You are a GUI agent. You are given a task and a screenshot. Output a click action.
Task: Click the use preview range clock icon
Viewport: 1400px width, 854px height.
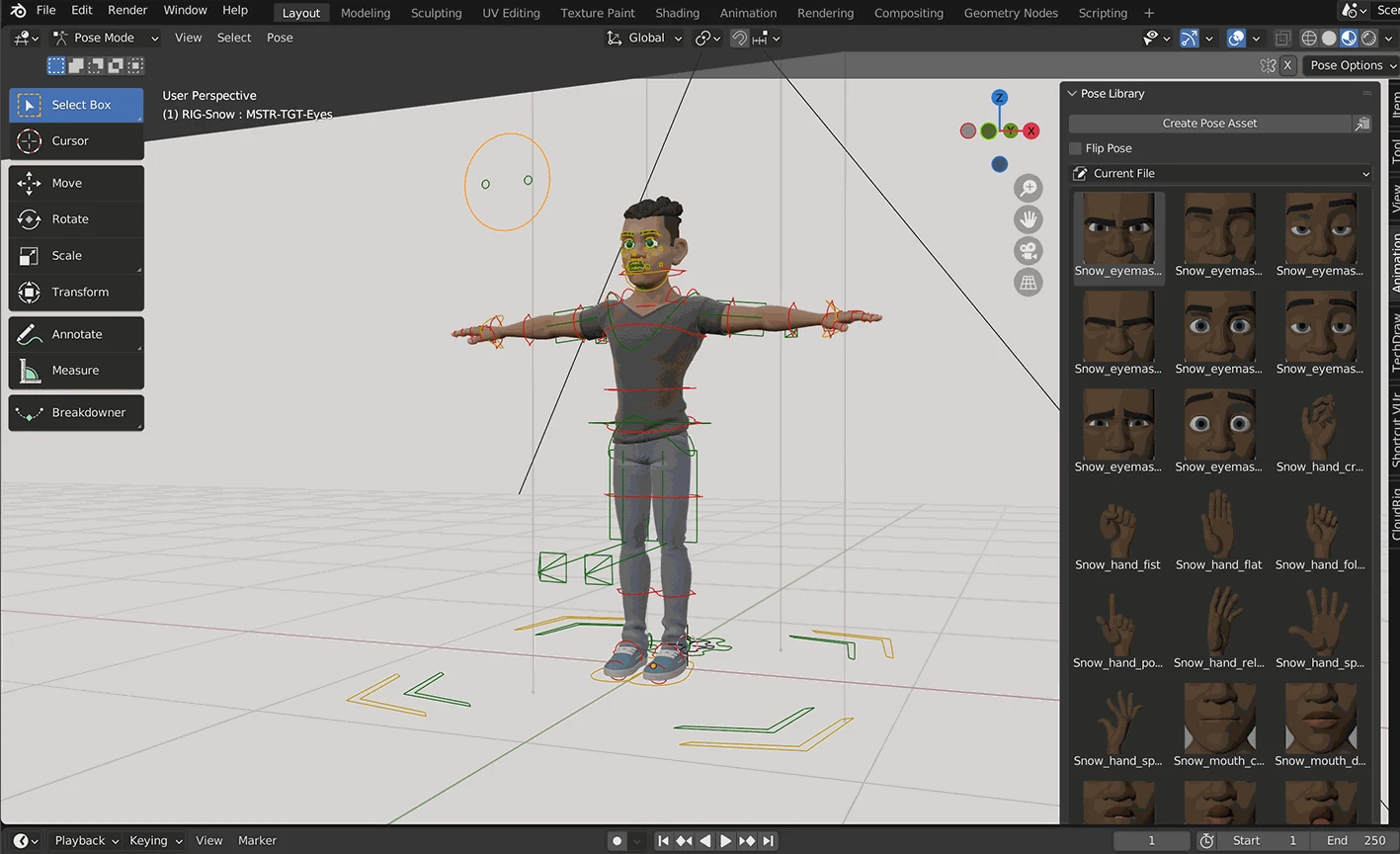tap(1206, 841)
